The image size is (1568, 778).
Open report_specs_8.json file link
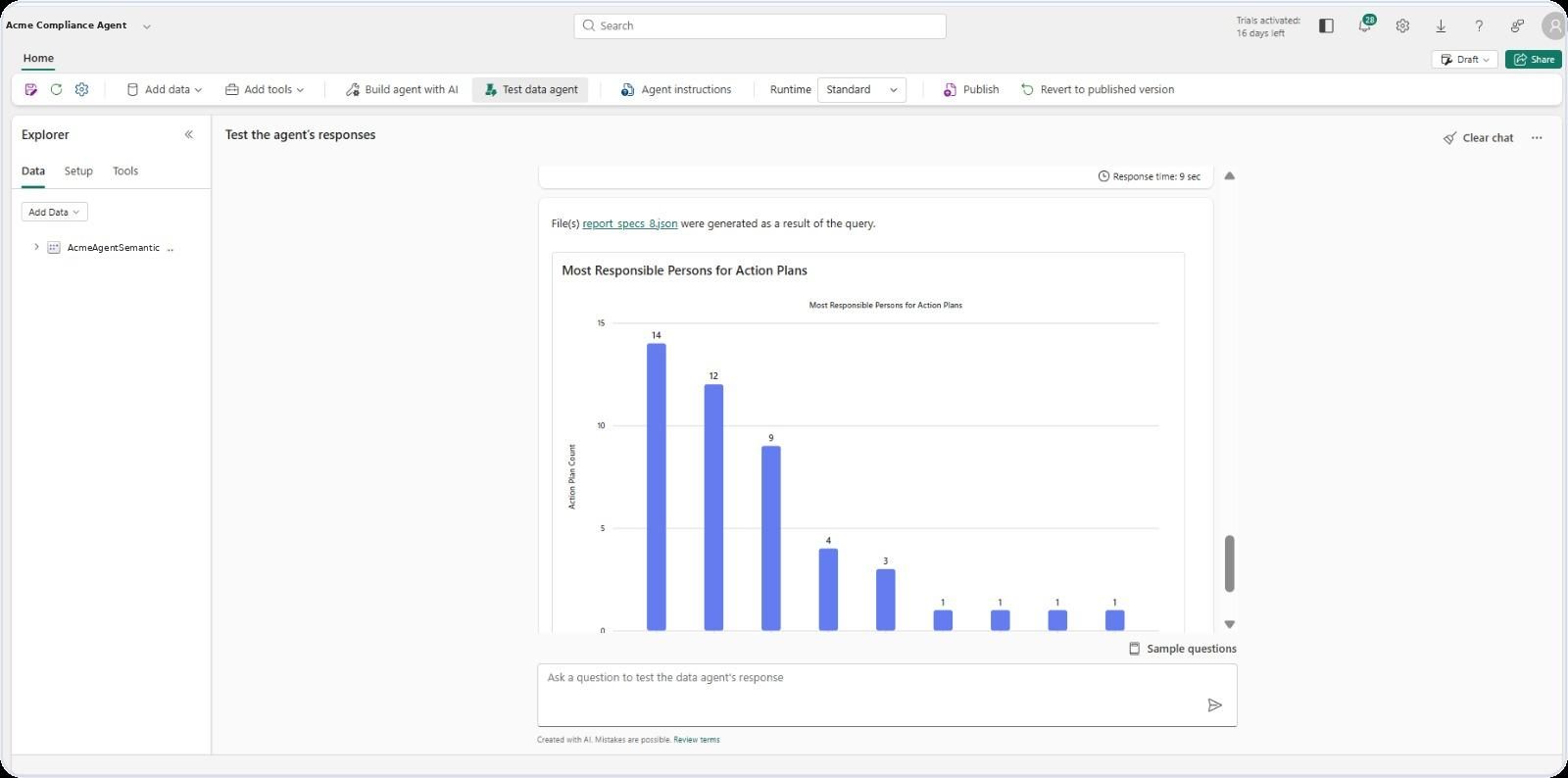(629, 223)
